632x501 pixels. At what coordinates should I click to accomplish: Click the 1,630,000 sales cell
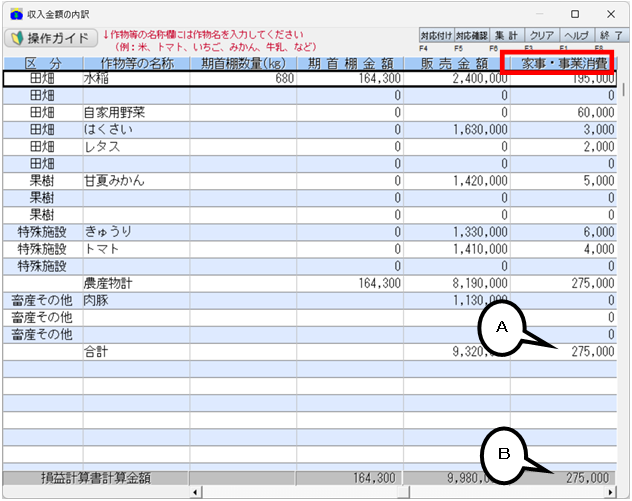click(457, 129)
